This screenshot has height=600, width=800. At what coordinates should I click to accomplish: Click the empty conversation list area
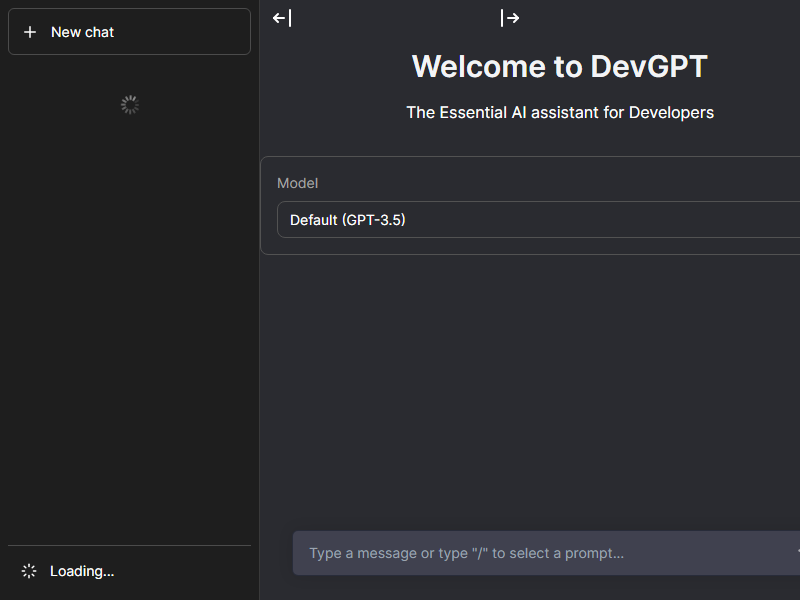129,320
